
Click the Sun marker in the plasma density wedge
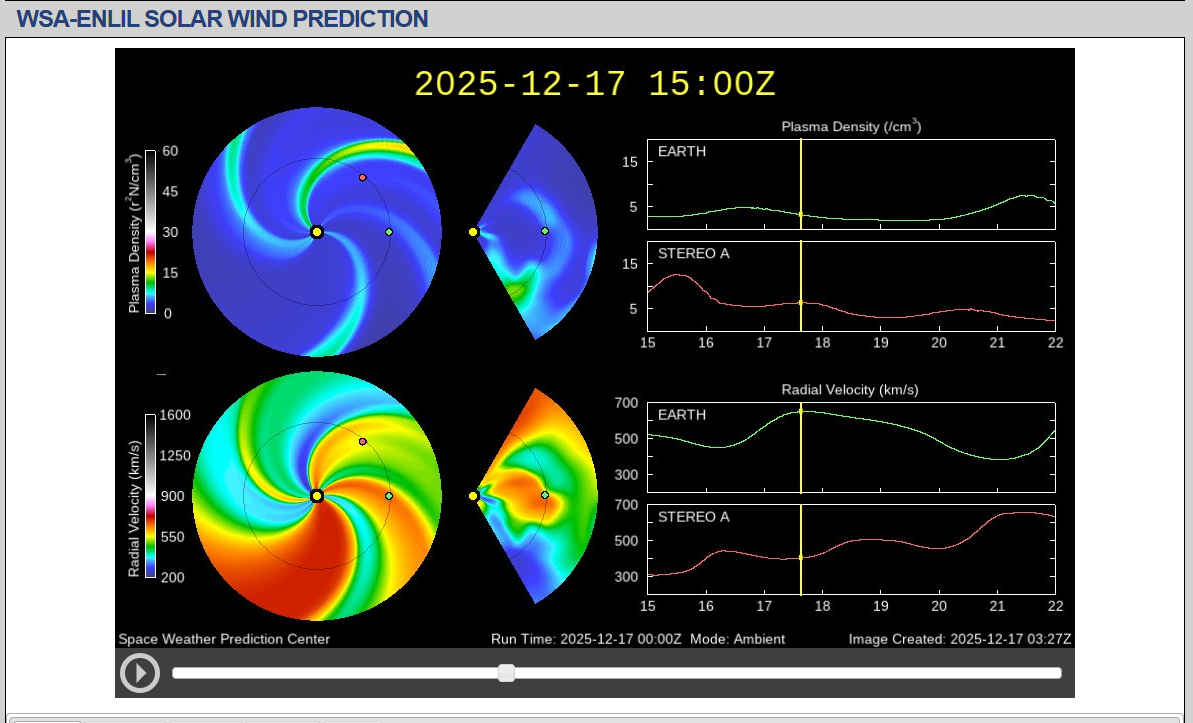(x=473, y=232)
